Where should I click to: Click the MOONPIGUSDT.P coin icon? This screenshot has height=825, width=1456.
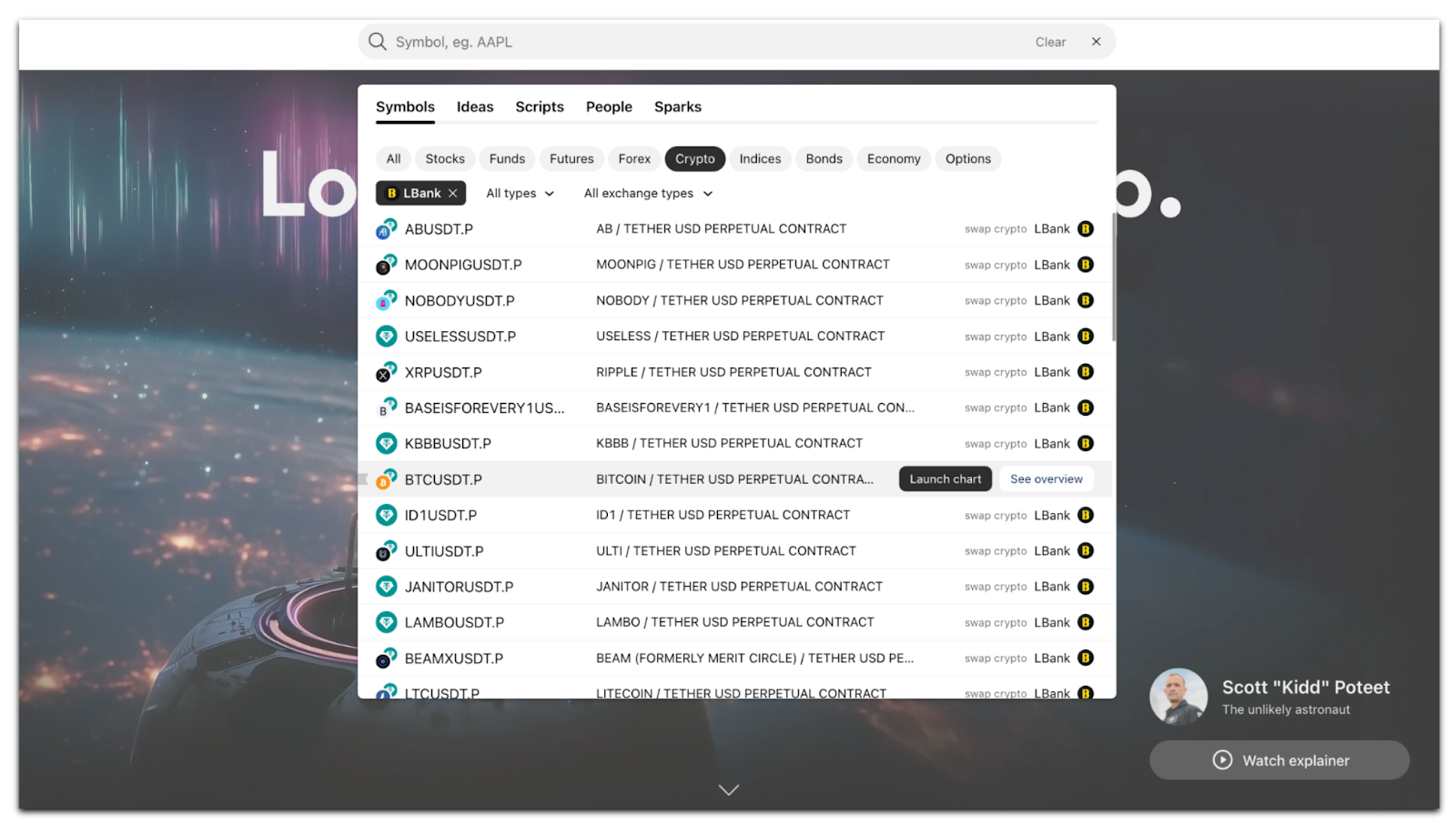click(387, 265)
